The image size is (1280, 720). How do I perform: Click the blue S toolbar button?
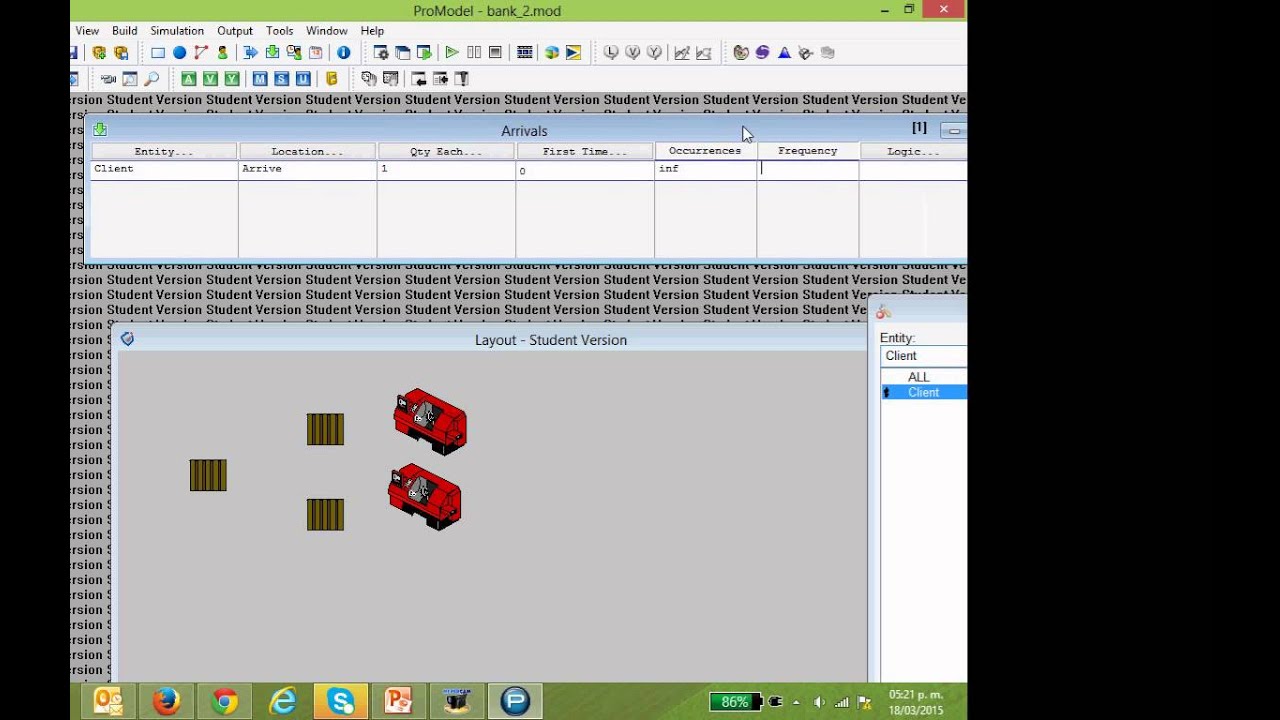281,79
